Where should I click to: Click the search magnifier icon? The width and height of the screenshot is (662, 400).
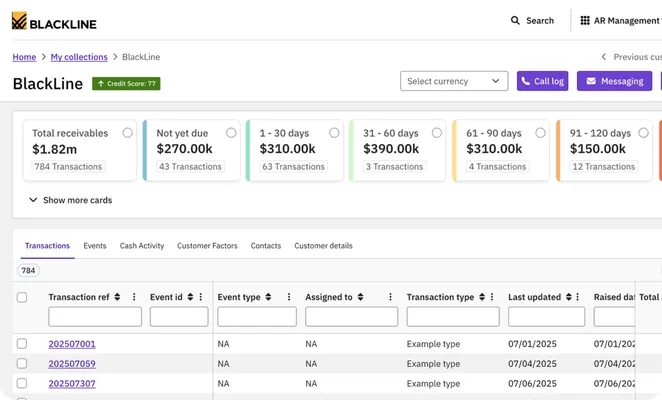click(515, 20)
